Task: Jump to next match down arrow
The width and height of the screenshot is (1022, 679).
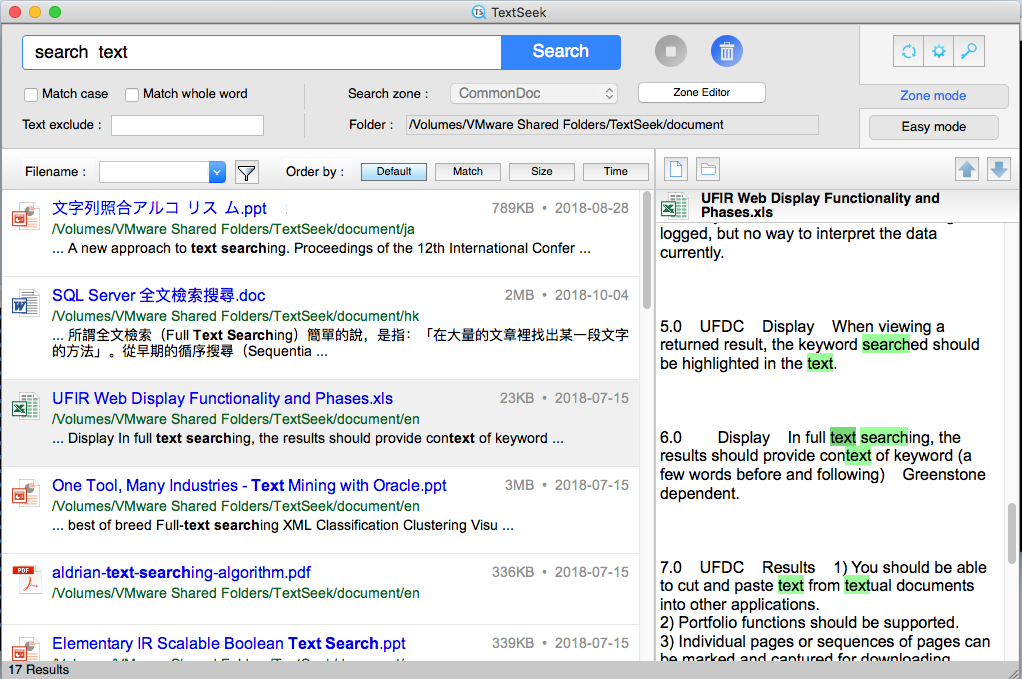Action: tap(999, 169)
